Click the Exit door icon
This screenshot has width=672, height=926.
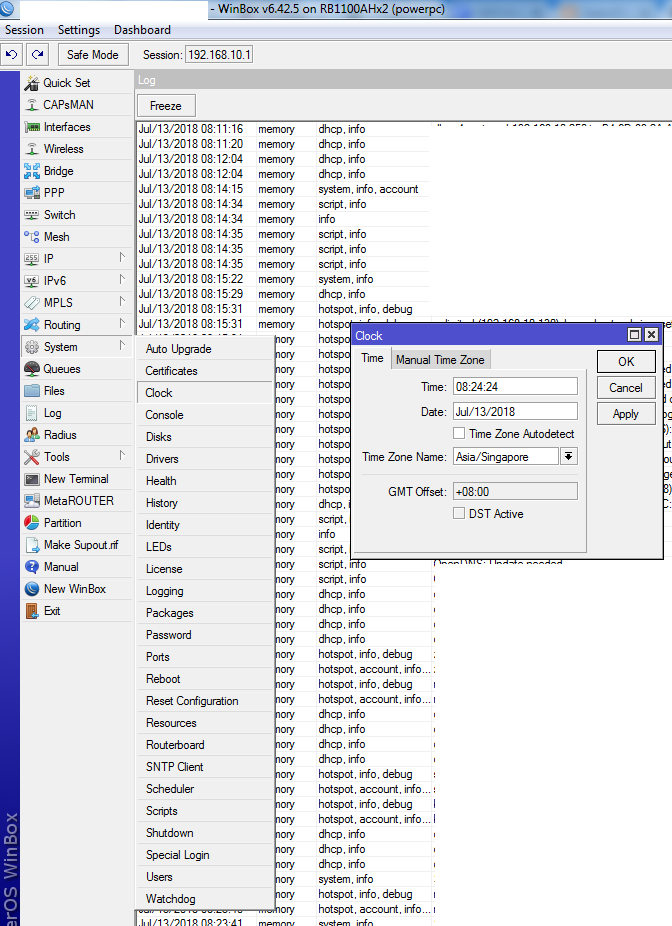pyautogui.click(x=31, y=611)
